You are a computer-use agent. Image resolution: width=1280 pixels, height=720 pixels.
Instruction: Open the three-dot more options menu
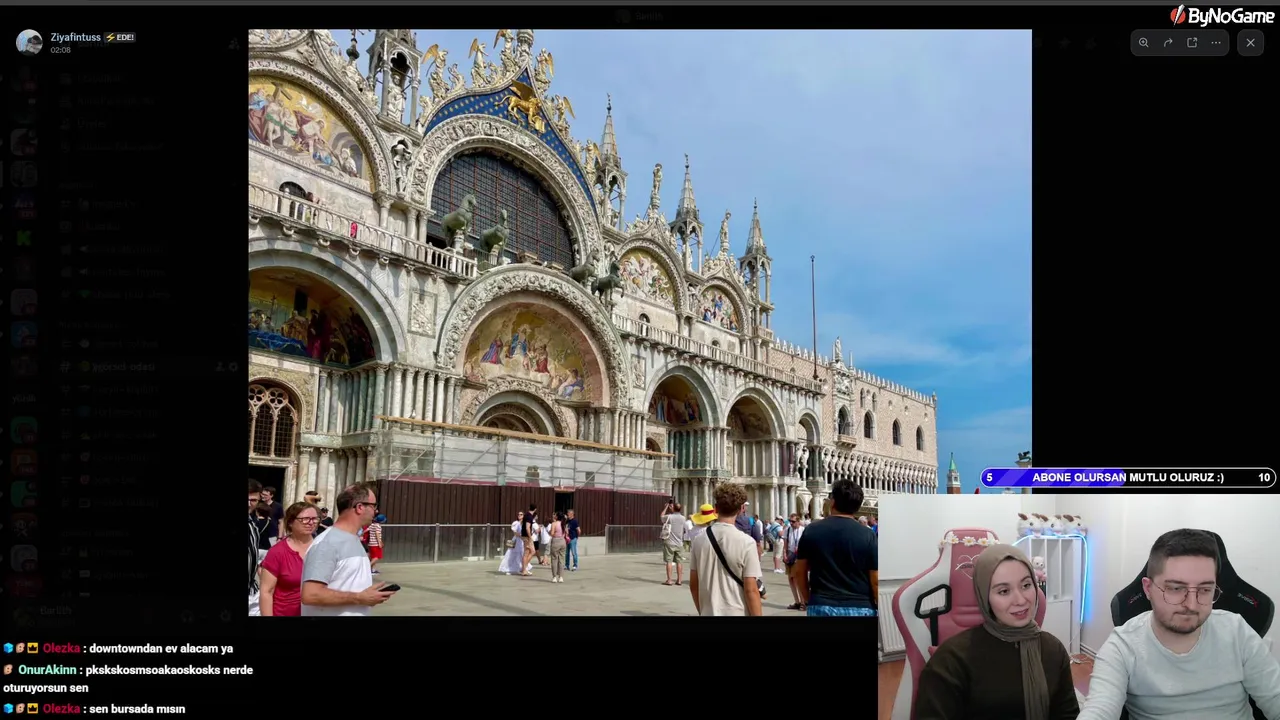[1216, 43]
